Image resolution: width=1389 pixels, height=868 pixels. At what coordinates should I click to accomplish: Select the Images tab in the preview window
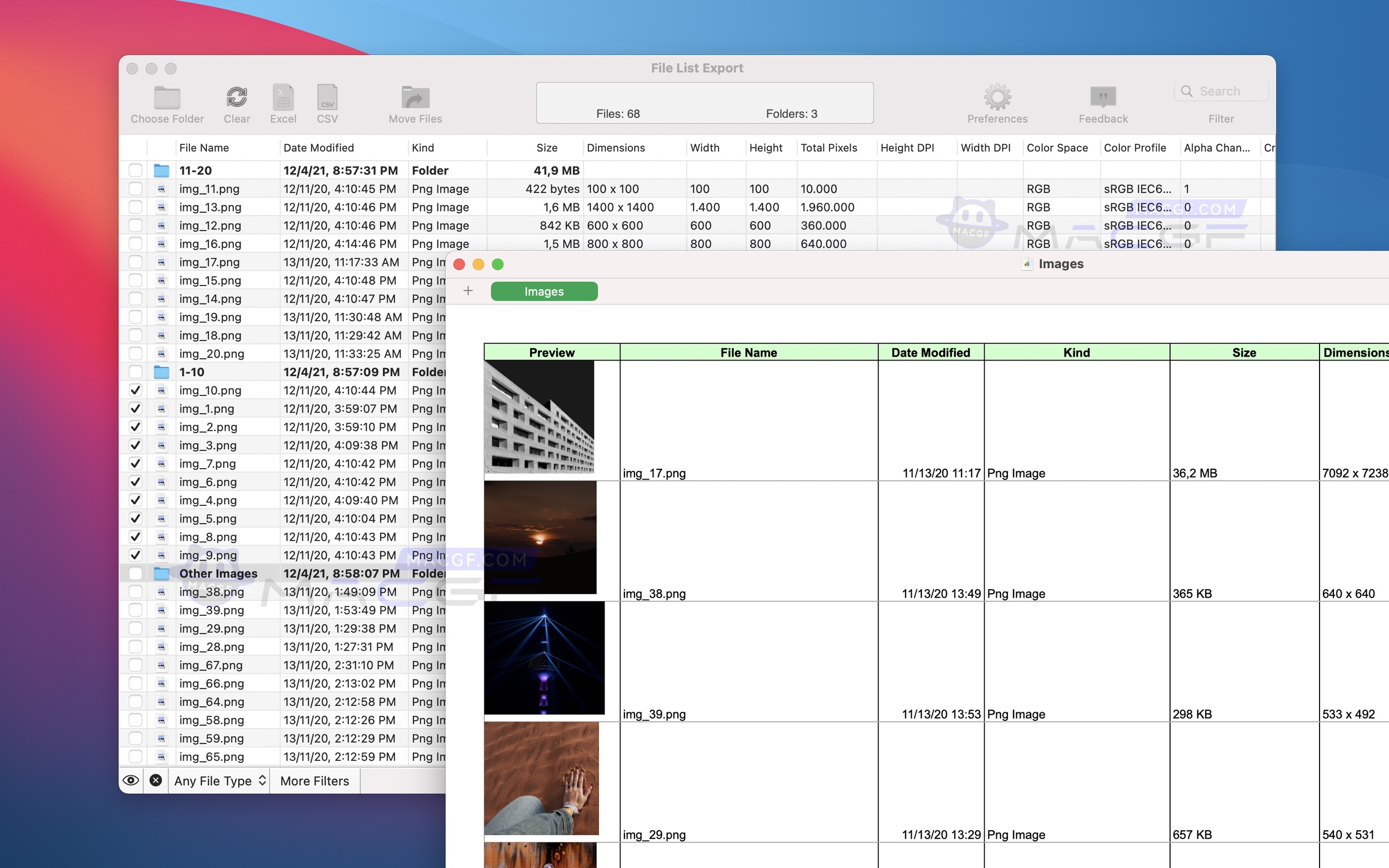coord(543,291)
